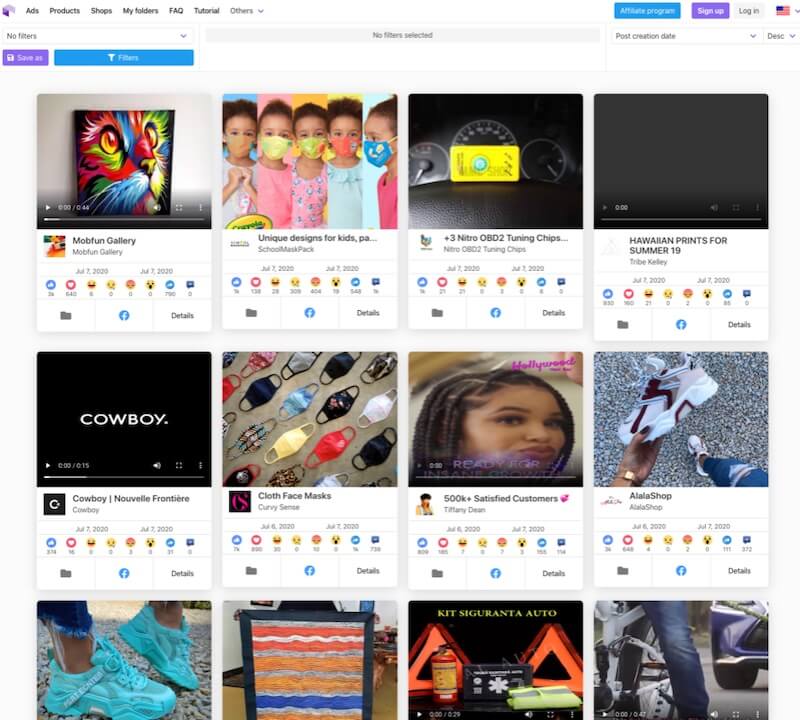Enter fullscreen on Cowboy video
800x720 pixels.
(x=179, y=465)
